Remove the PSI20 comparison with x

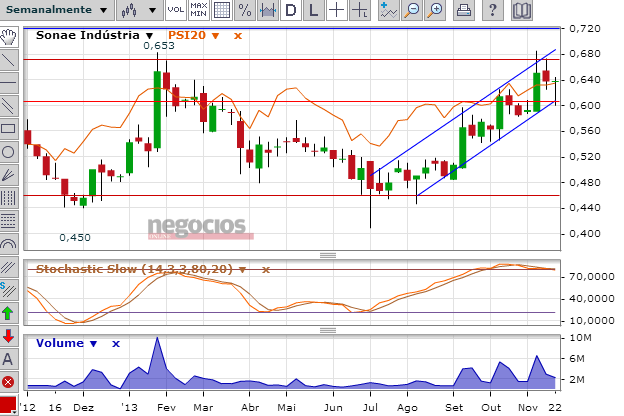[238, 36]
